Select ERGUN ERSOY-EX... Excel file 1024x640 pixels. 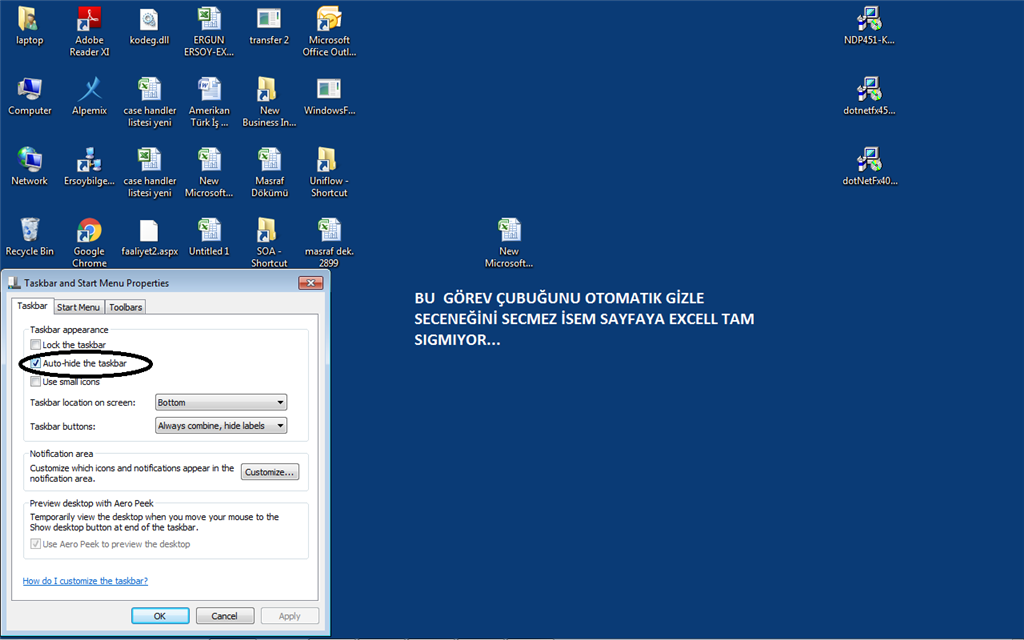click(209, 20)
